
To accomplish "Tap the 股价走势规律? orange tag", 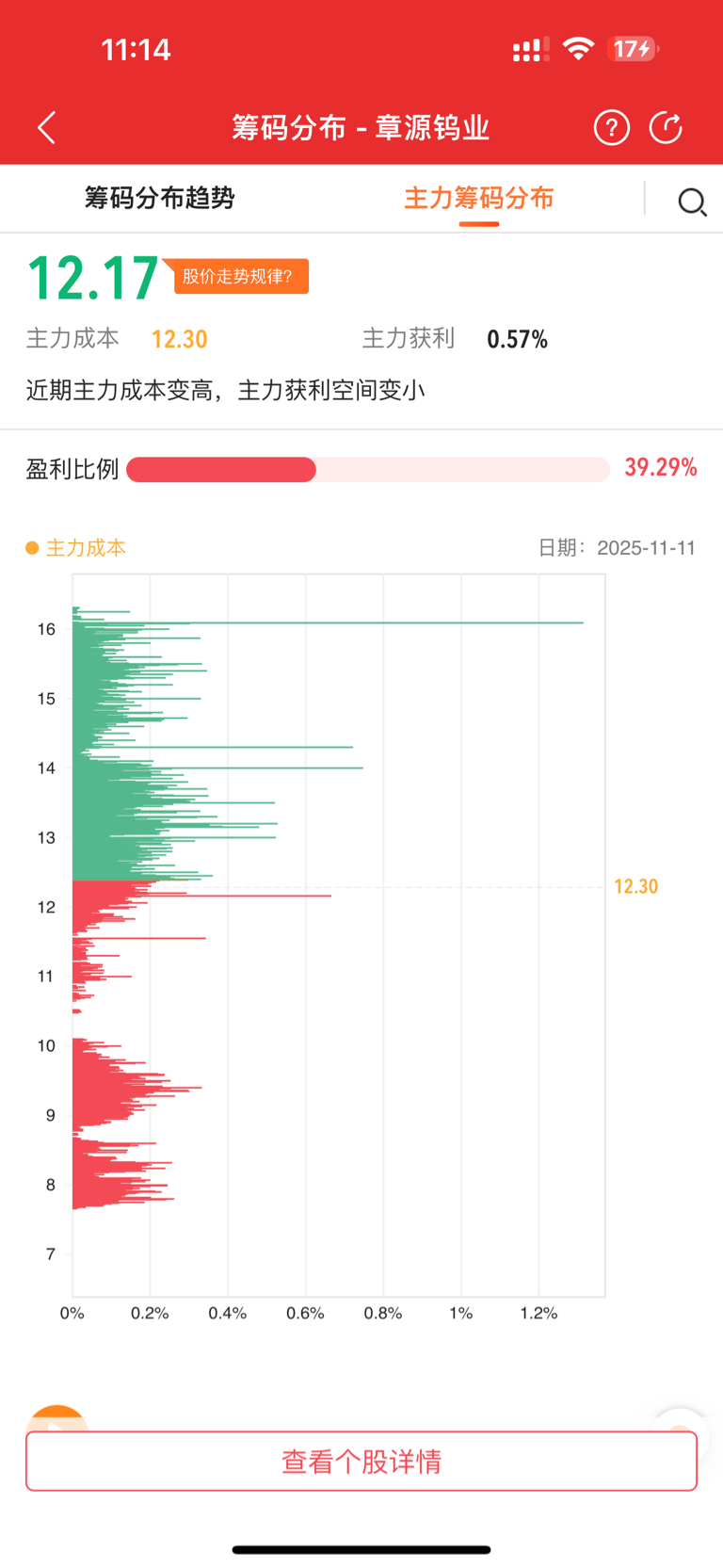I will 238,276.
